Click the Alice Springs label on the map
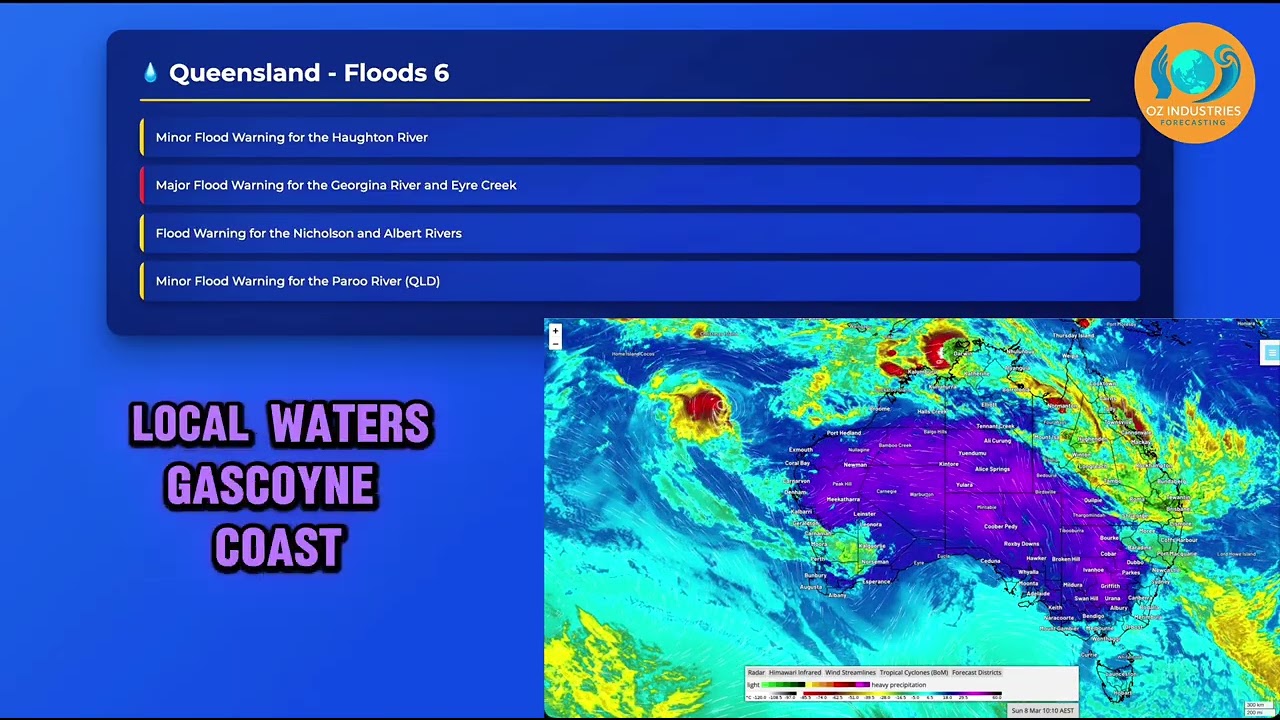 pyautogui.click(x=992, y=469)
